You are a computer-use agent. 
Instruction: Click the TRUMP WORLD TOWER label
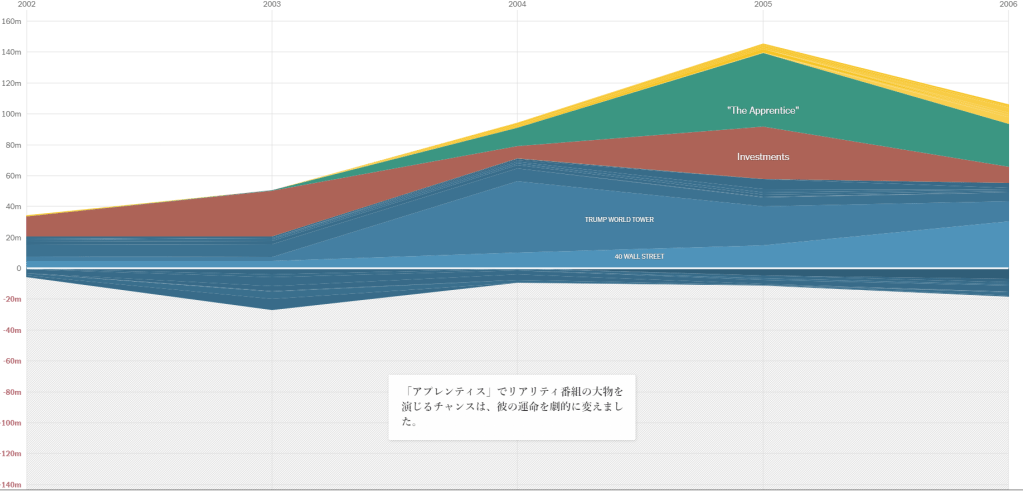pyautogui.click(x=619, y=219)
